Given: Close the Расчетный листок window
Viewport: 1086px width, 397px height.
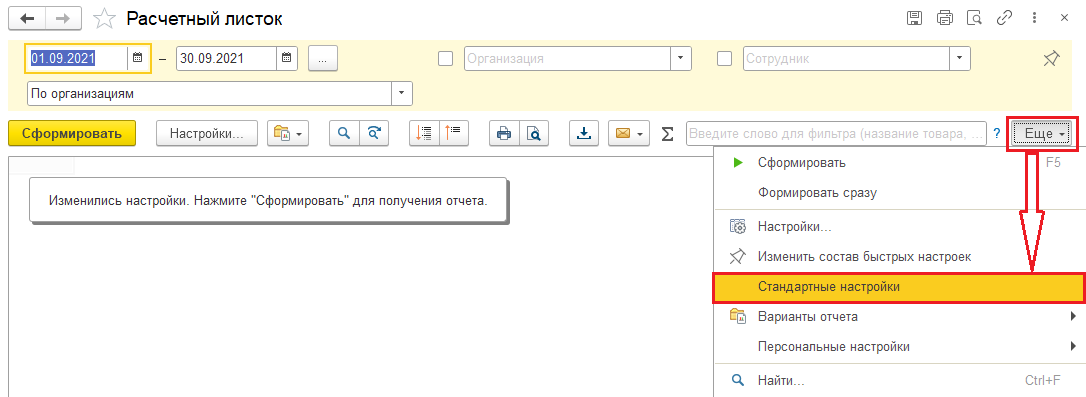Looking at the screenshot, I should 1064,19.
